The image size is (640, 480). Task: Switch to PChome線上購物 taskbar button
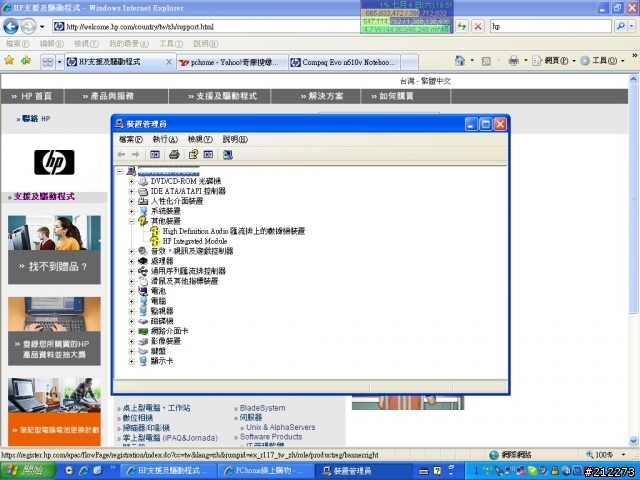(265, 471)
